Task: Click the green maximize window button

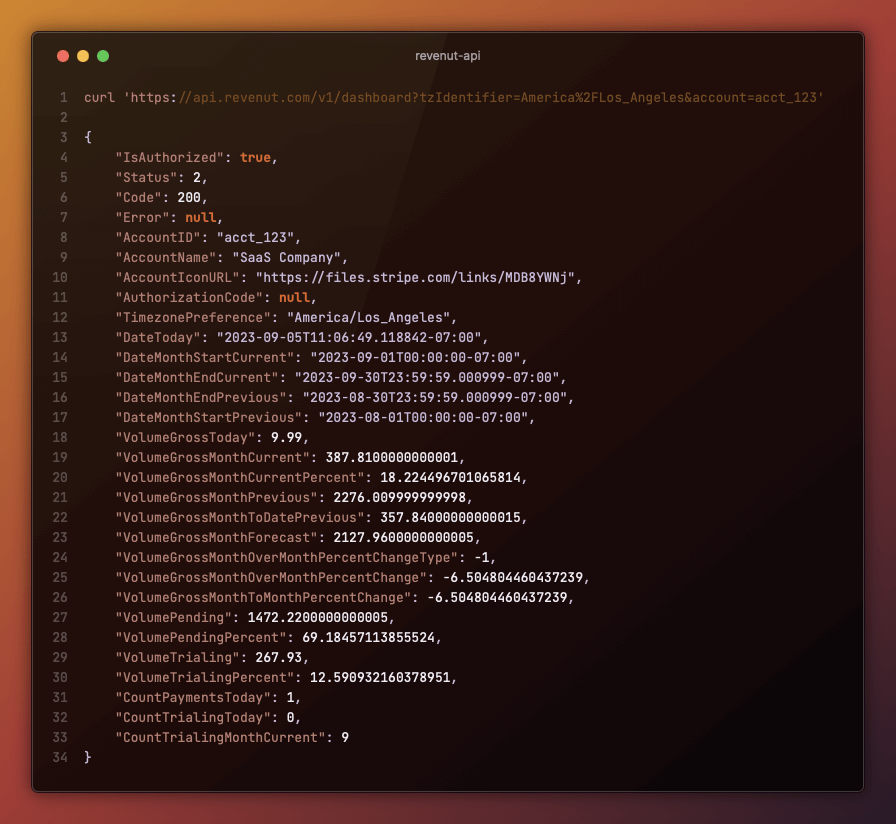Action: [103, 56]
